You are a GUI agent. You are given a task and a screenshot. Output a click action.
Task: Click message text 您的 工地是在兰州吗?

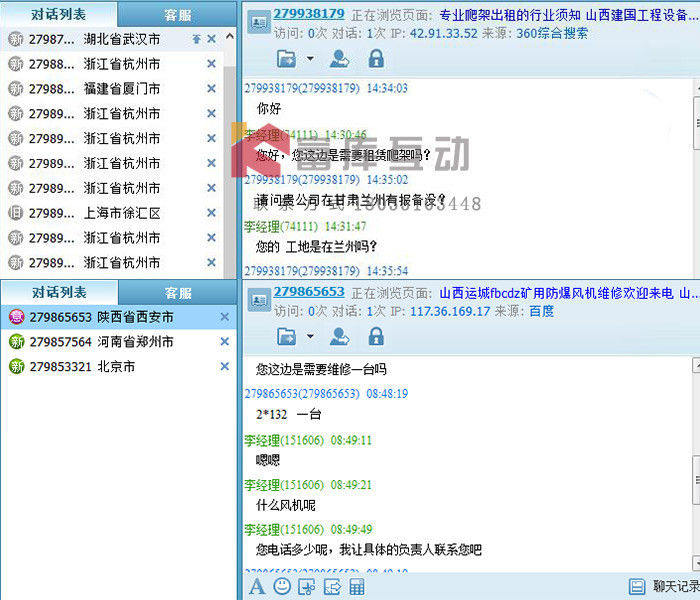coord(316,246)
